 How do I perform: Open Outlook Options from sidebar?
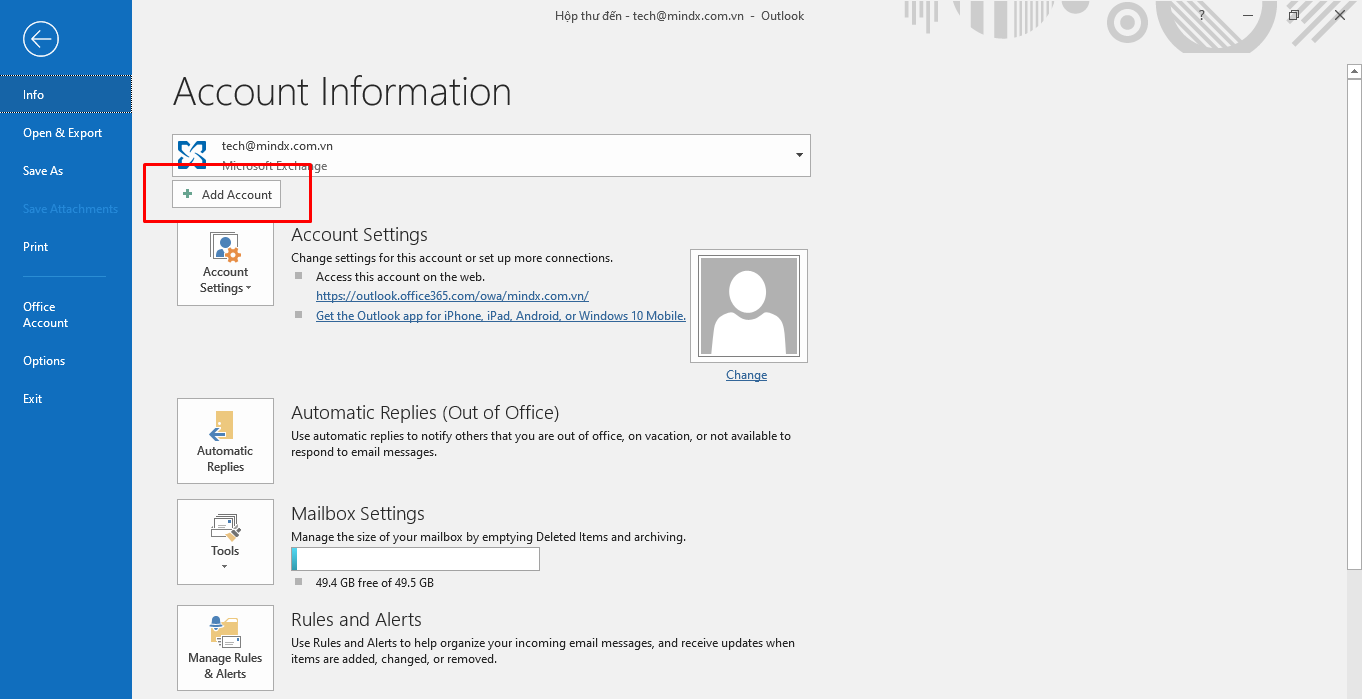[x=44, y=361]
